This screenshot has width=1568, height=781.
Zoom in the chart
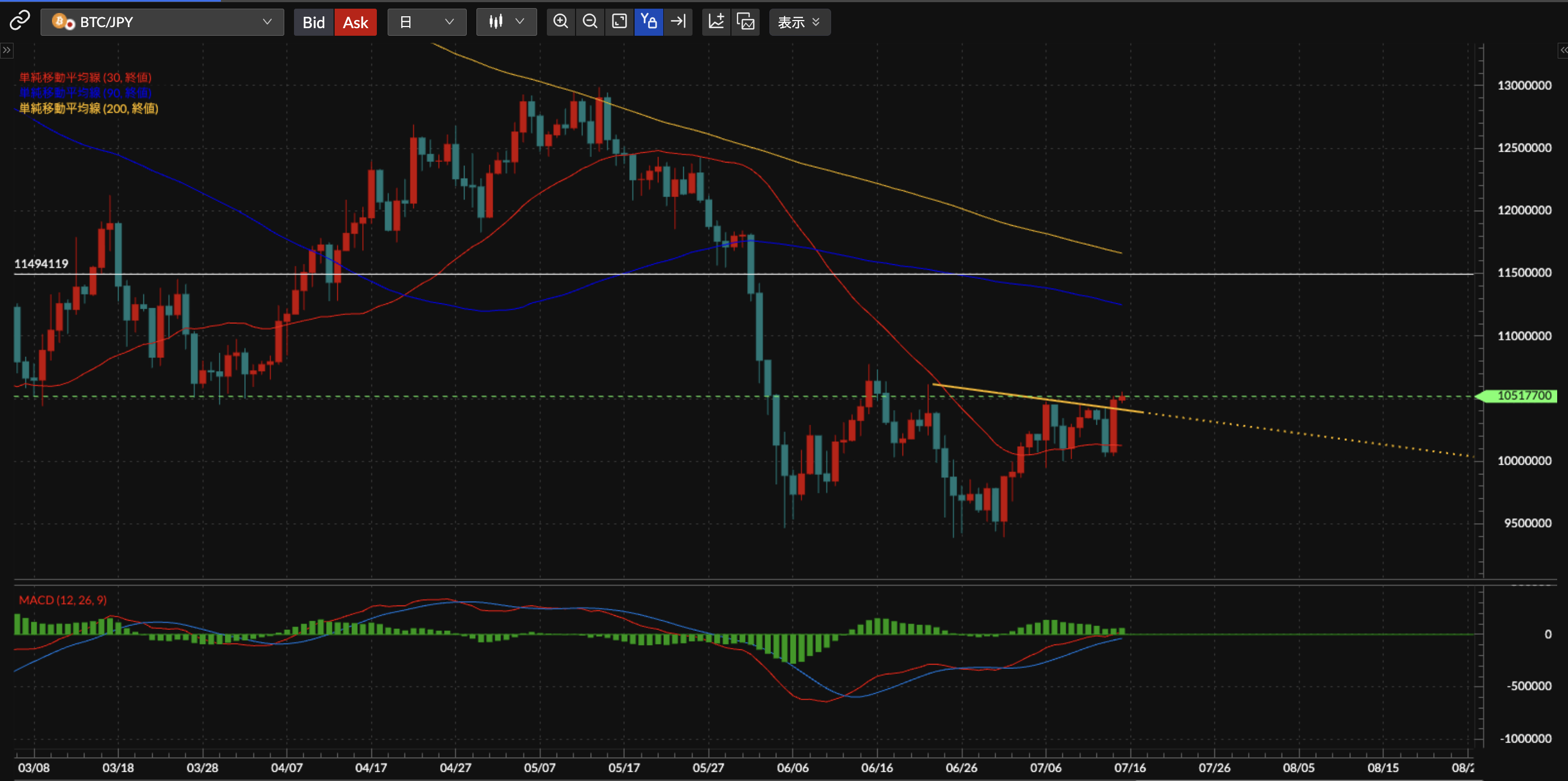560,22
